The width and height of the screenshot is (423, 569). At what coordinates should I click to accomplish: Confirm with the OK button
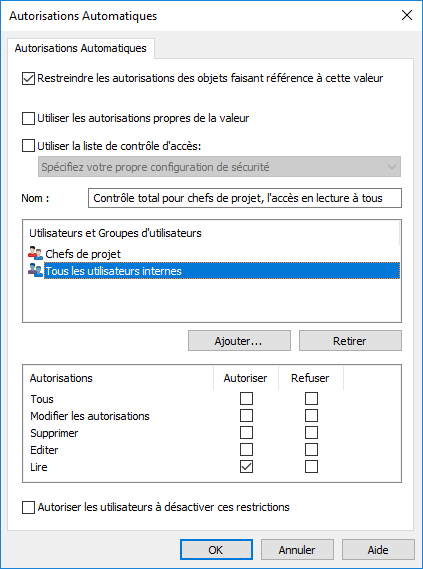point(216,550)
